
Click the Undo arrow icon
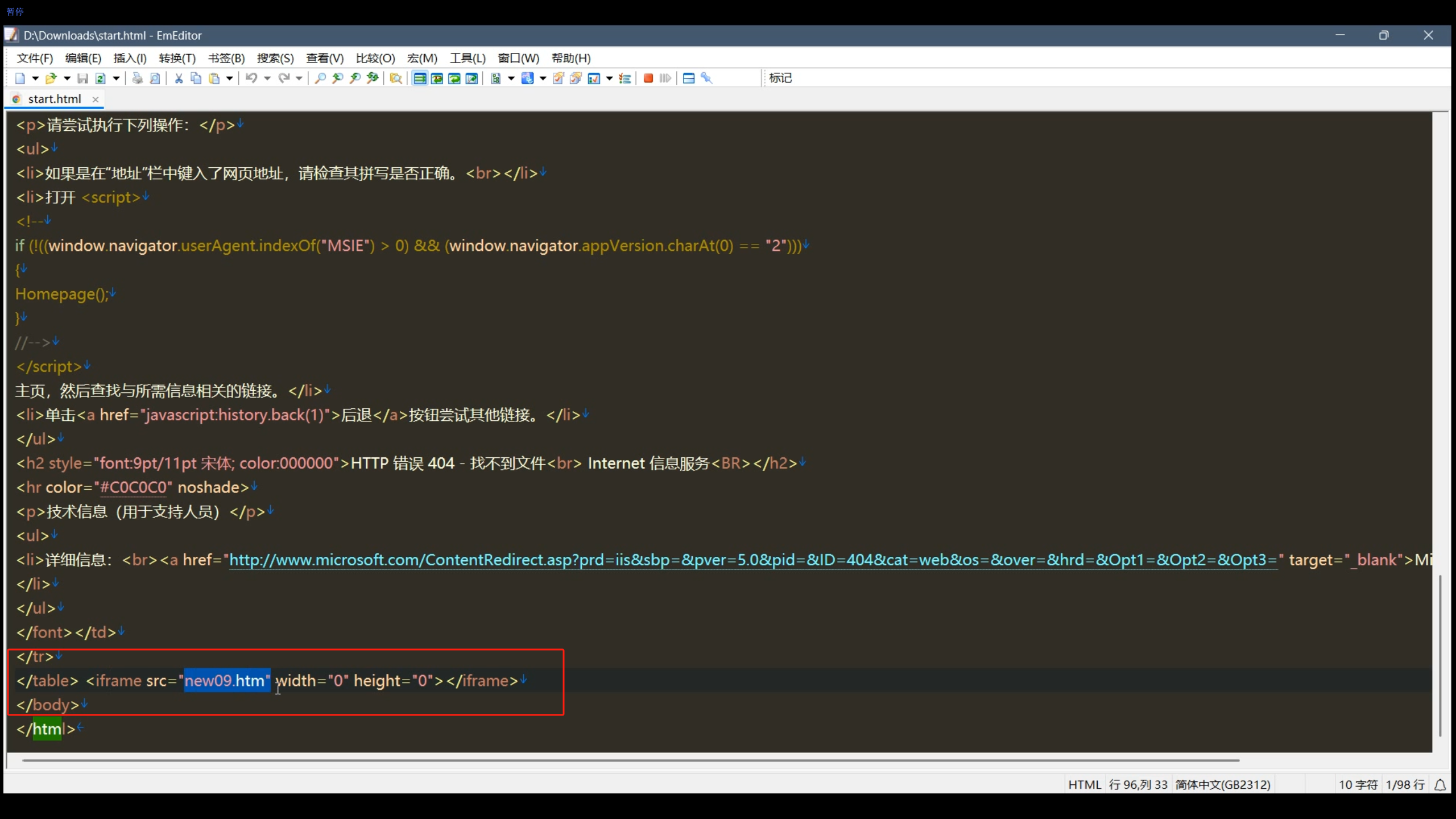pos(251,78)
